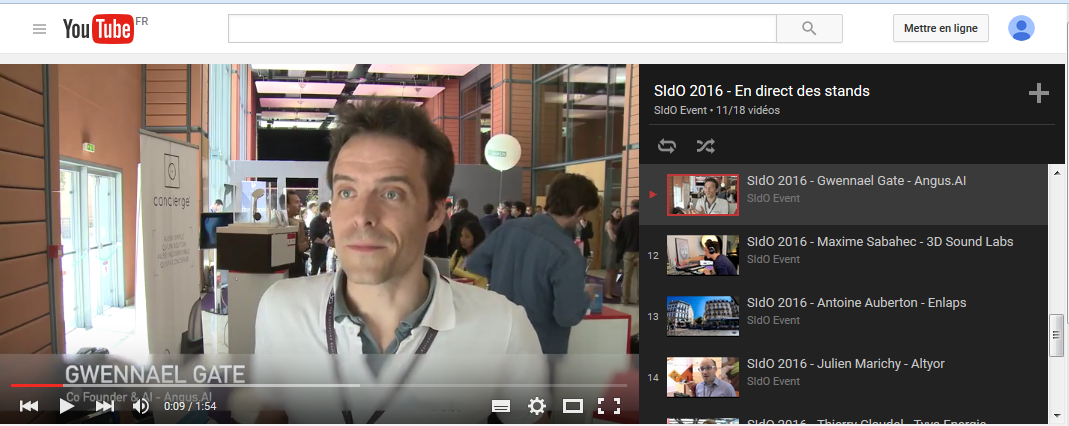
Task: Focus the YouTube search field
Action: coord(502,29)
